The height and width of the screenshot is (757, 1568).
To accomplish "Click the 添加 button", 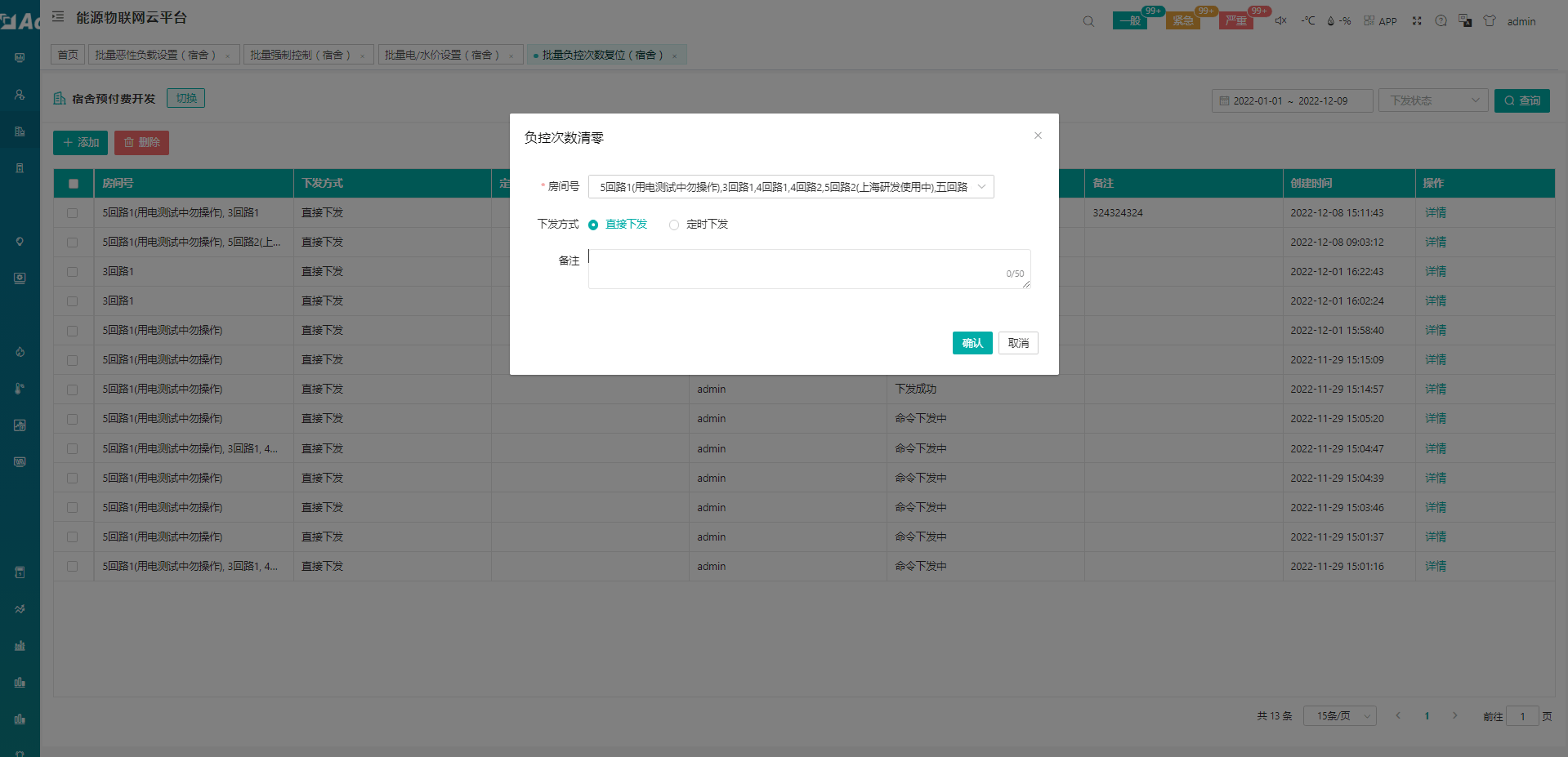I will point(81,142).
